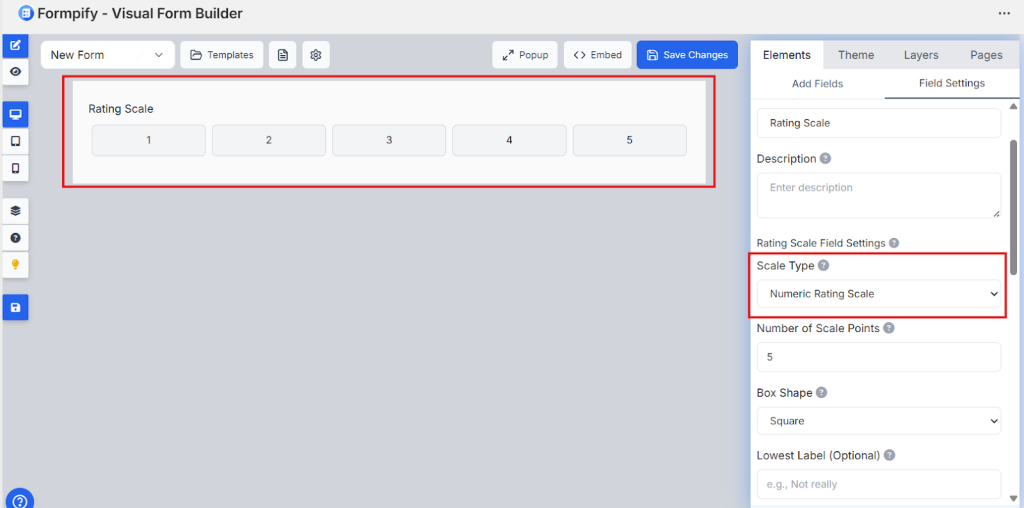Image resolution: width=1024 pixels, height=508 pixels.
Task: Open the Add Fields tab
Action: (x=817, y=84)
